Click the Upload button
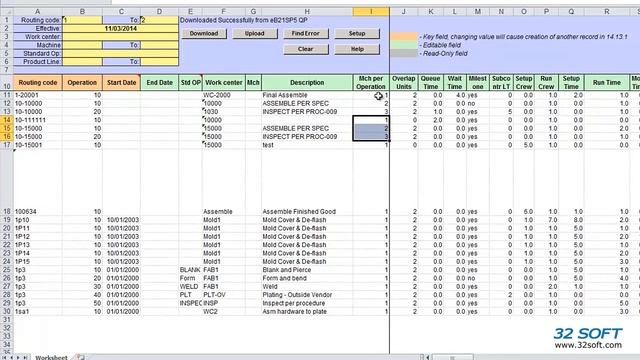The image size is (640, 360). [x=255, y=33]
